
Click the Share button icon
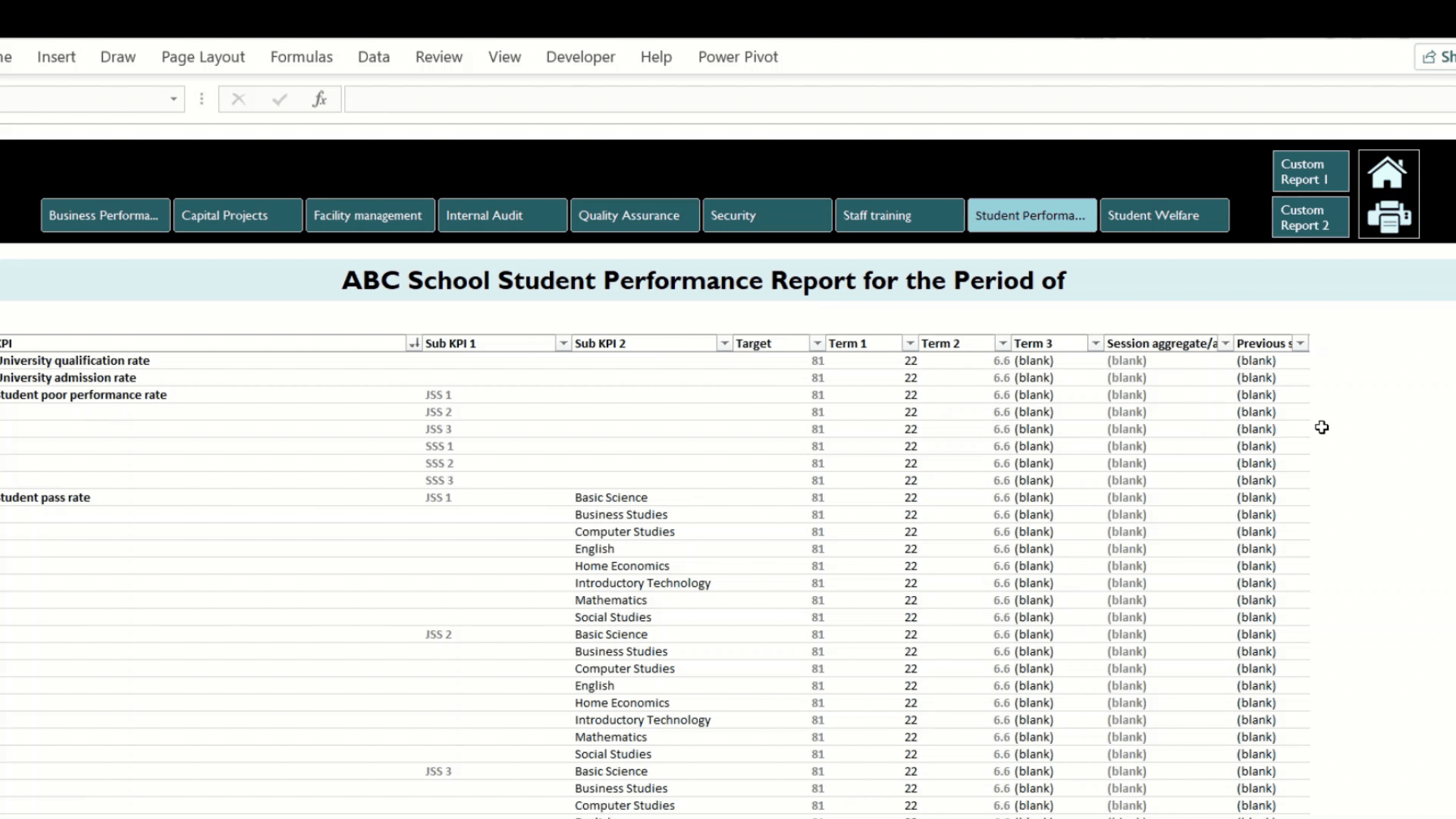click(x=1429, y=57)
